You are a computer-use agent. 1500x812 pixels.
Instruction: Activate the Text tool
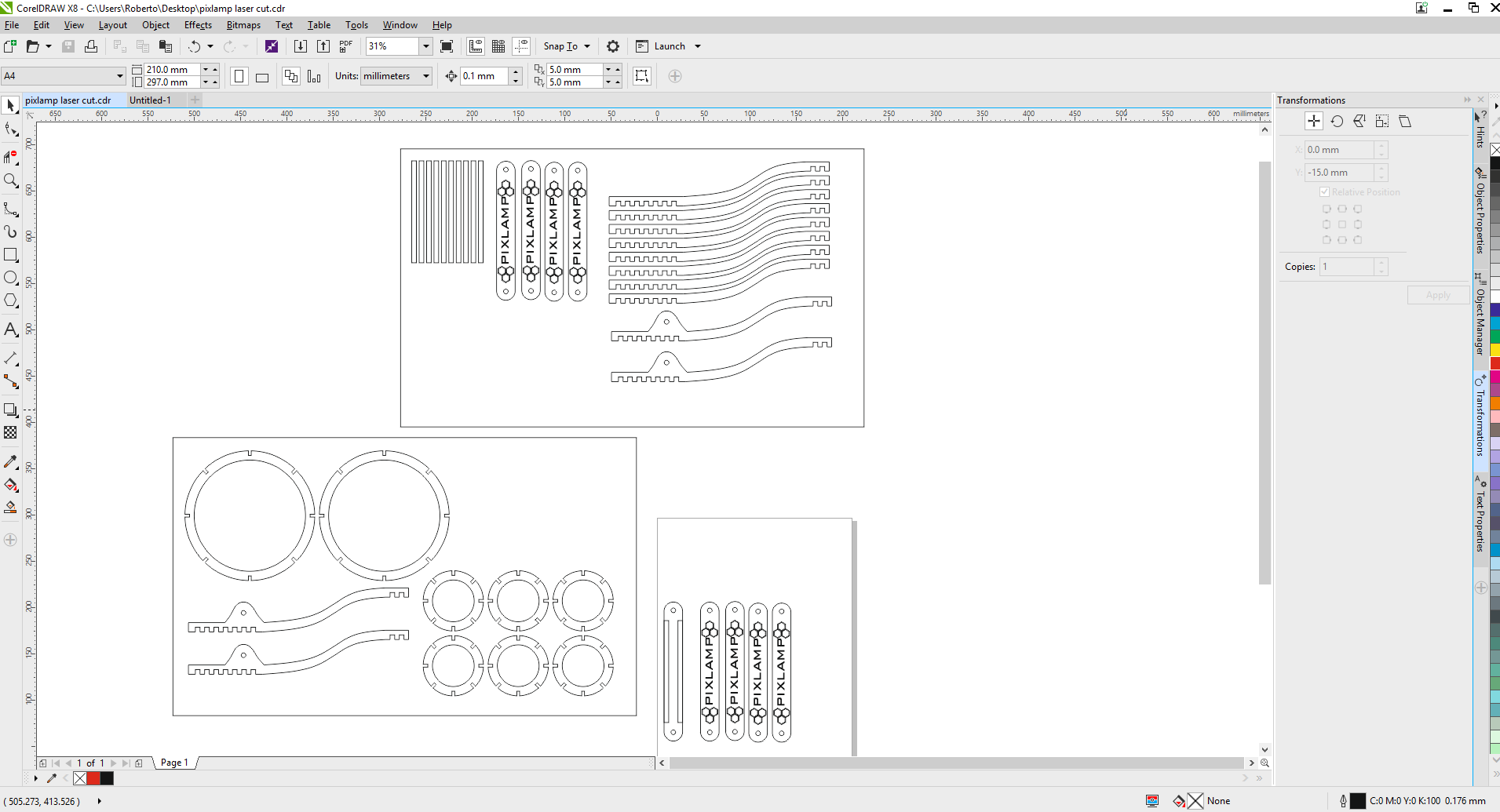click(11, 330)
